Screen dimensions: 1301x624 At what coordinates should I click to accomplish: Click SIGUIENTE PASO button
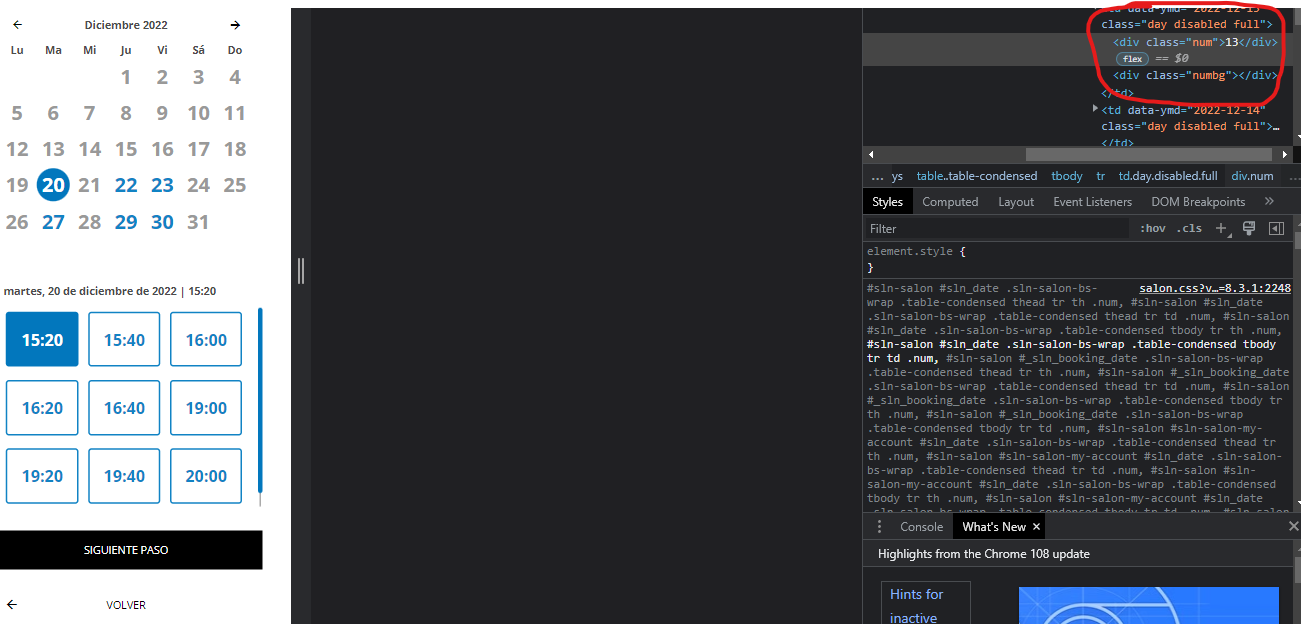coord(131,550)
